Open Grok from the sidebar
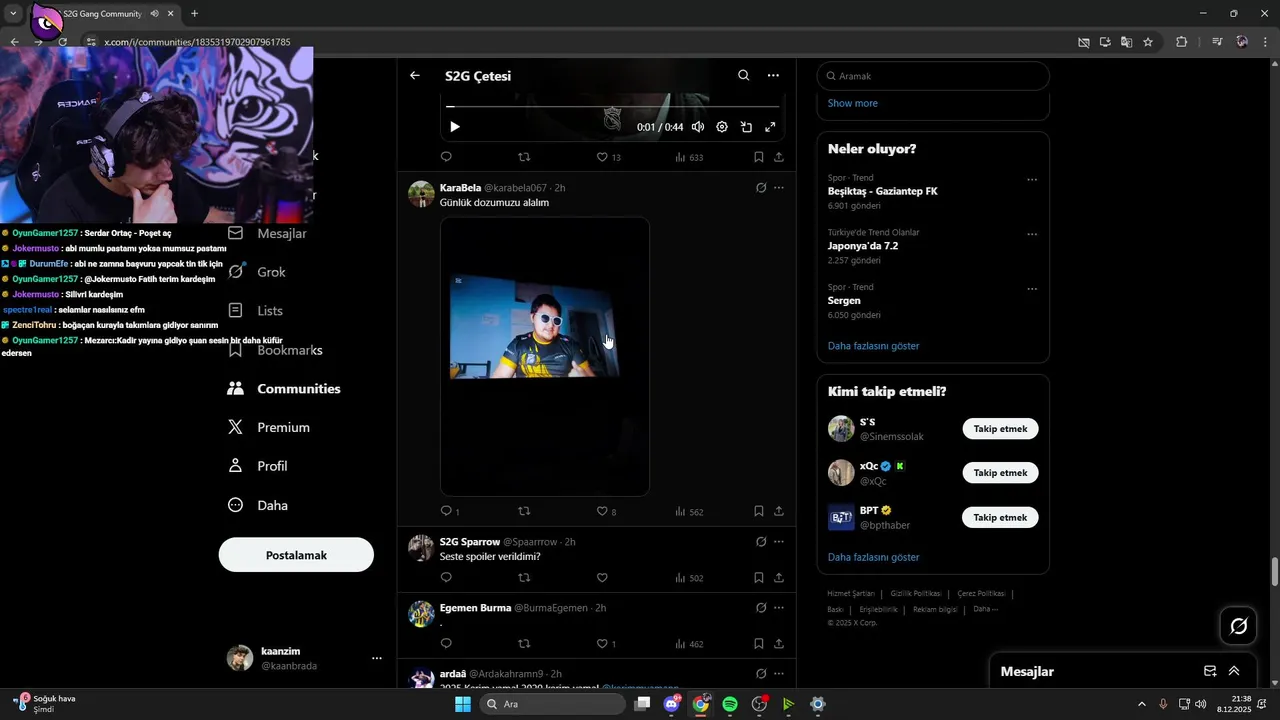This screenshot has width=1280, height=720. click(257, 272)
